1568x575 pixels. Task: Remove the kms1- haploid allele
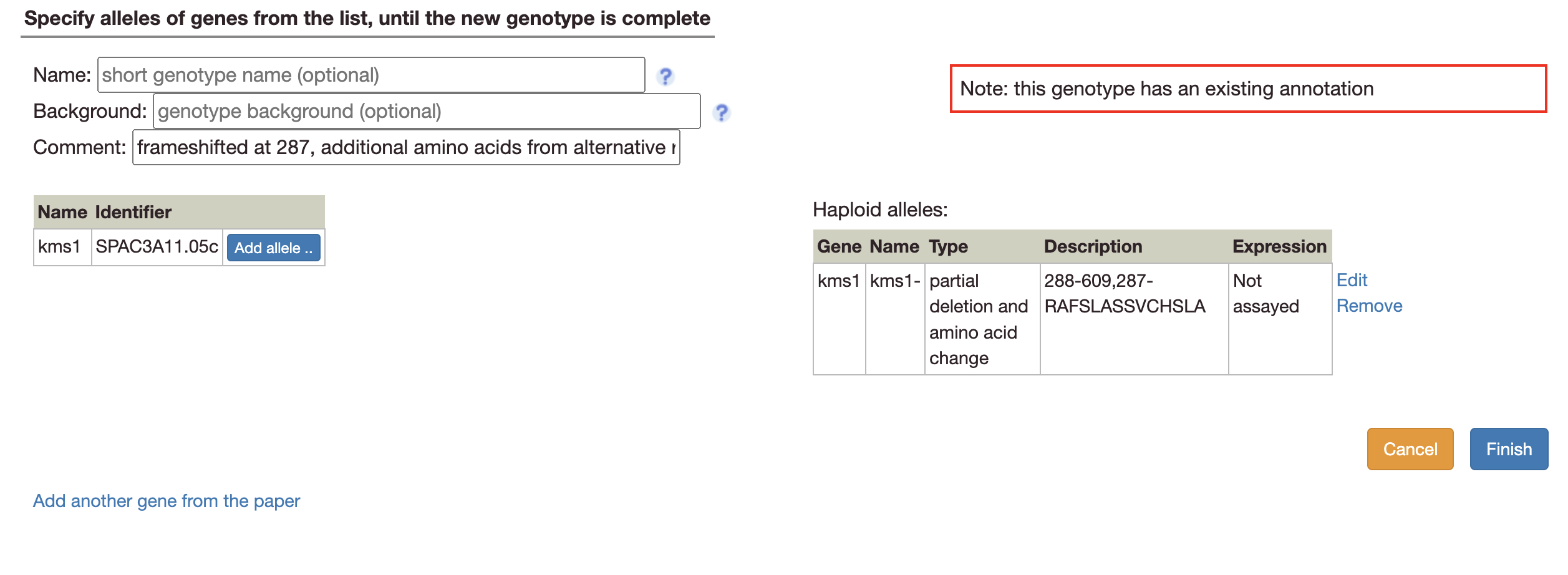[x=1370, y=306]
